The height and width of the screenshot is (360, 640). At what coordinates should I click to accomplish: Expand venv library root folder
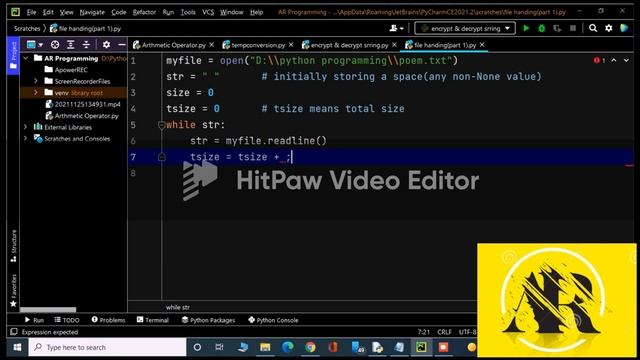pos(36,92)
